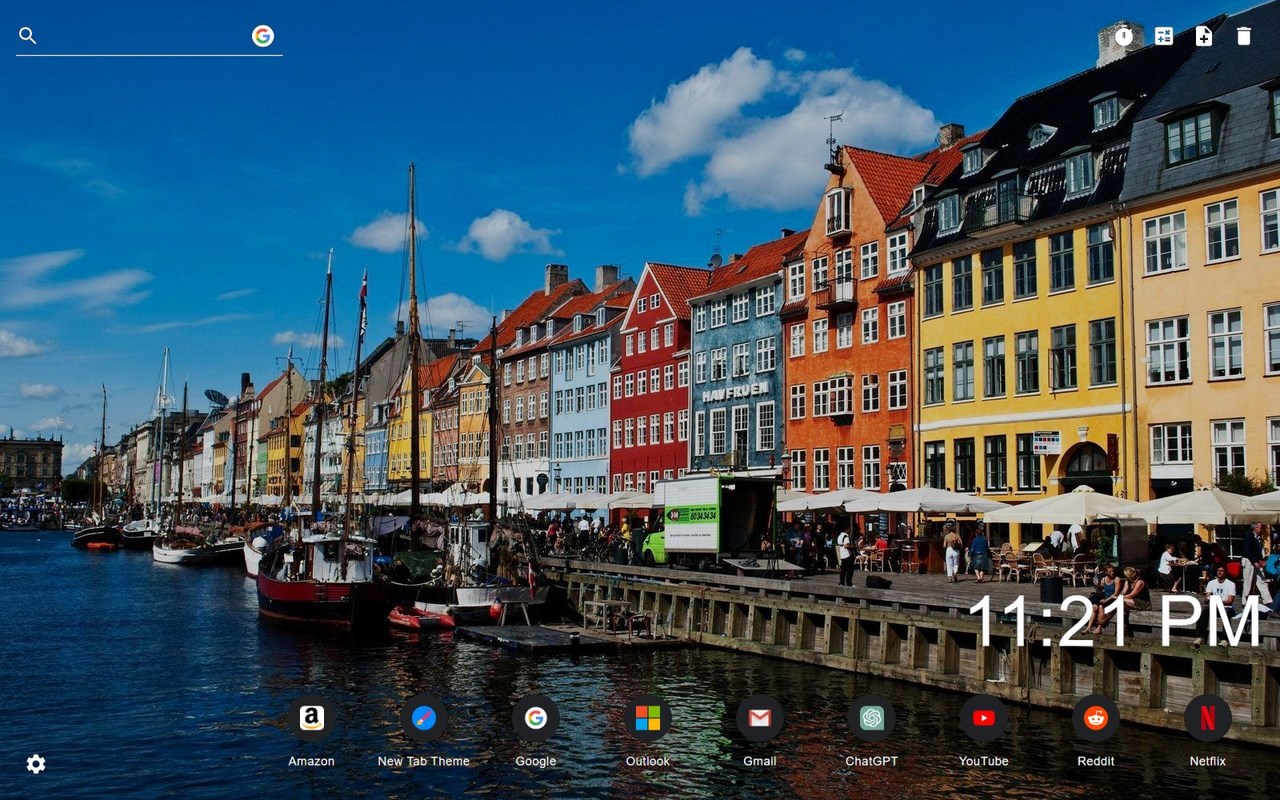Open the Google shortcut icon

536,718
